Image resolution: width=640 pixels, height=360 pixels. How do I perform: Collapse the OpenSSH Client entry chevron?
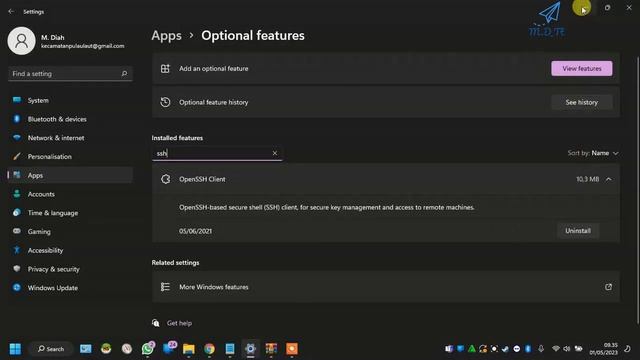click(x=609, y=179)
